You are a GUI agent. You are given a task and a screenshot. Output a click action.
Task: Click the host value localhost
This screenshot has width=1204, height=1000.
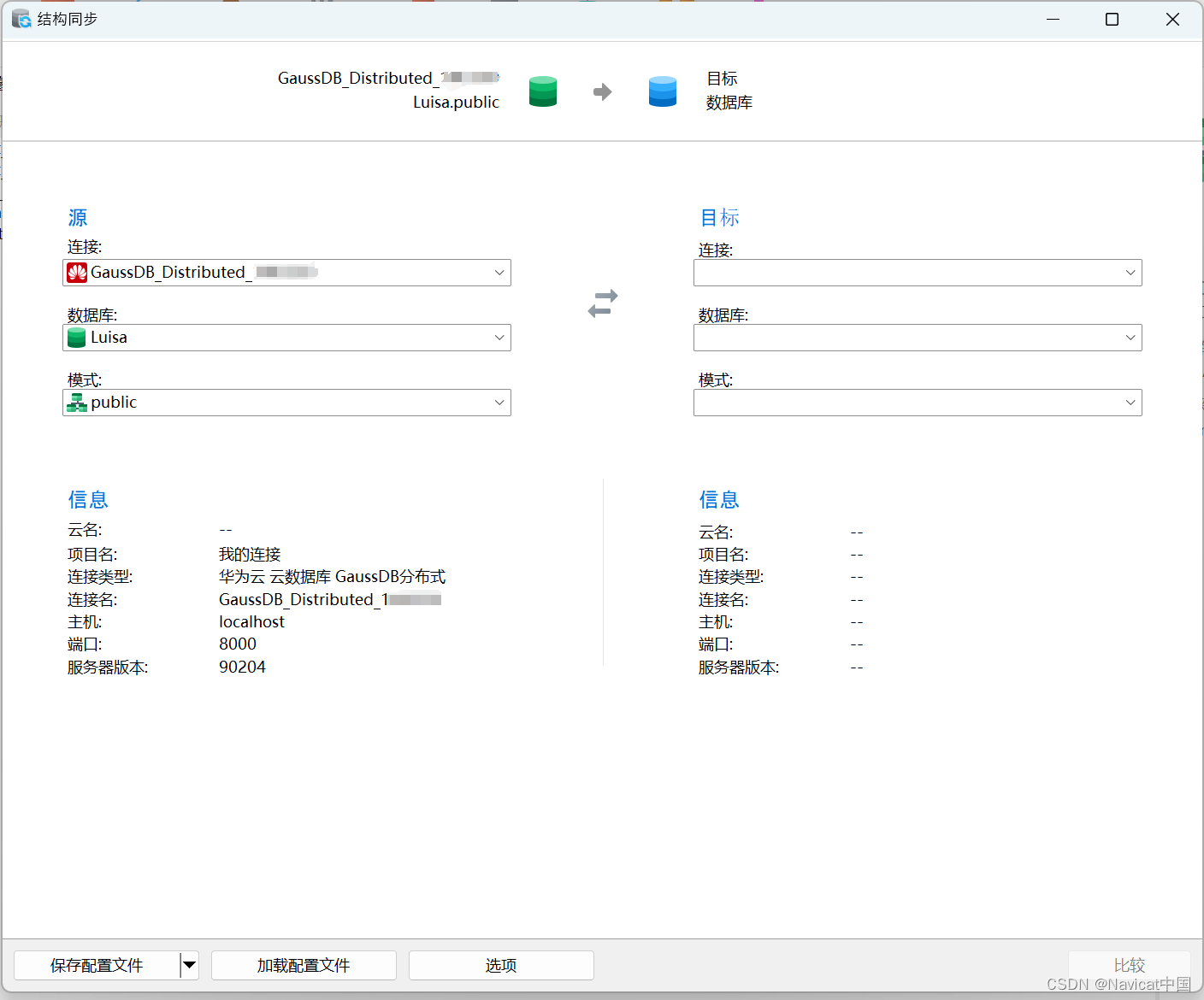pos(251,621)
